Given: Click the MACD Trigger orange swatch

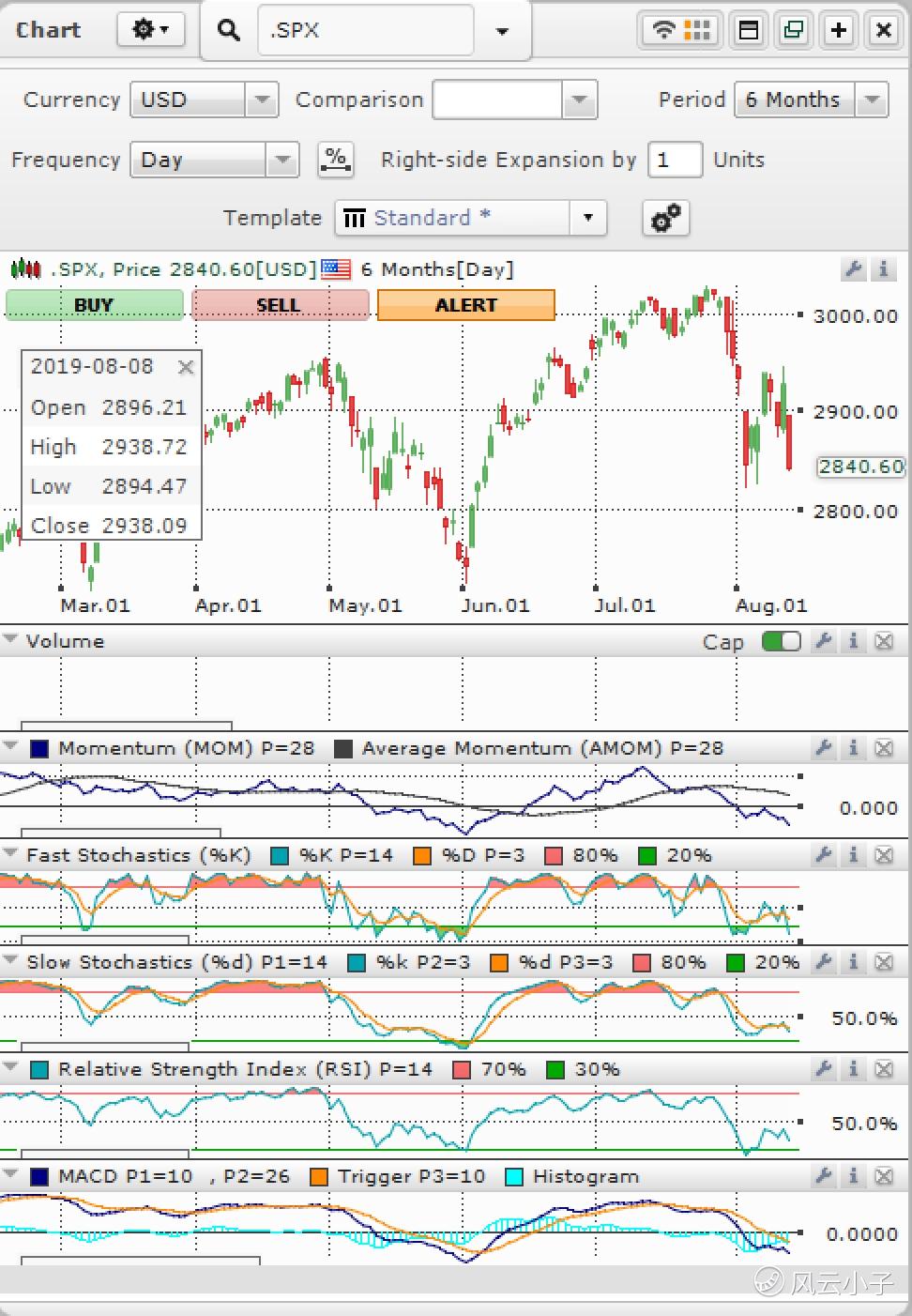Looking at the screenshot, I should (319, 1177).
